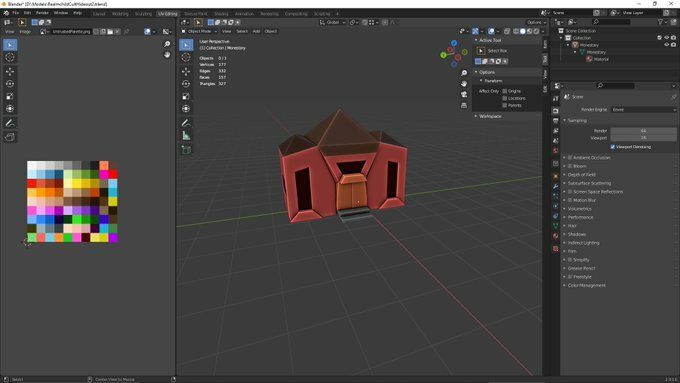Expand the Ambient Occlusion panel

coord(592,157)
